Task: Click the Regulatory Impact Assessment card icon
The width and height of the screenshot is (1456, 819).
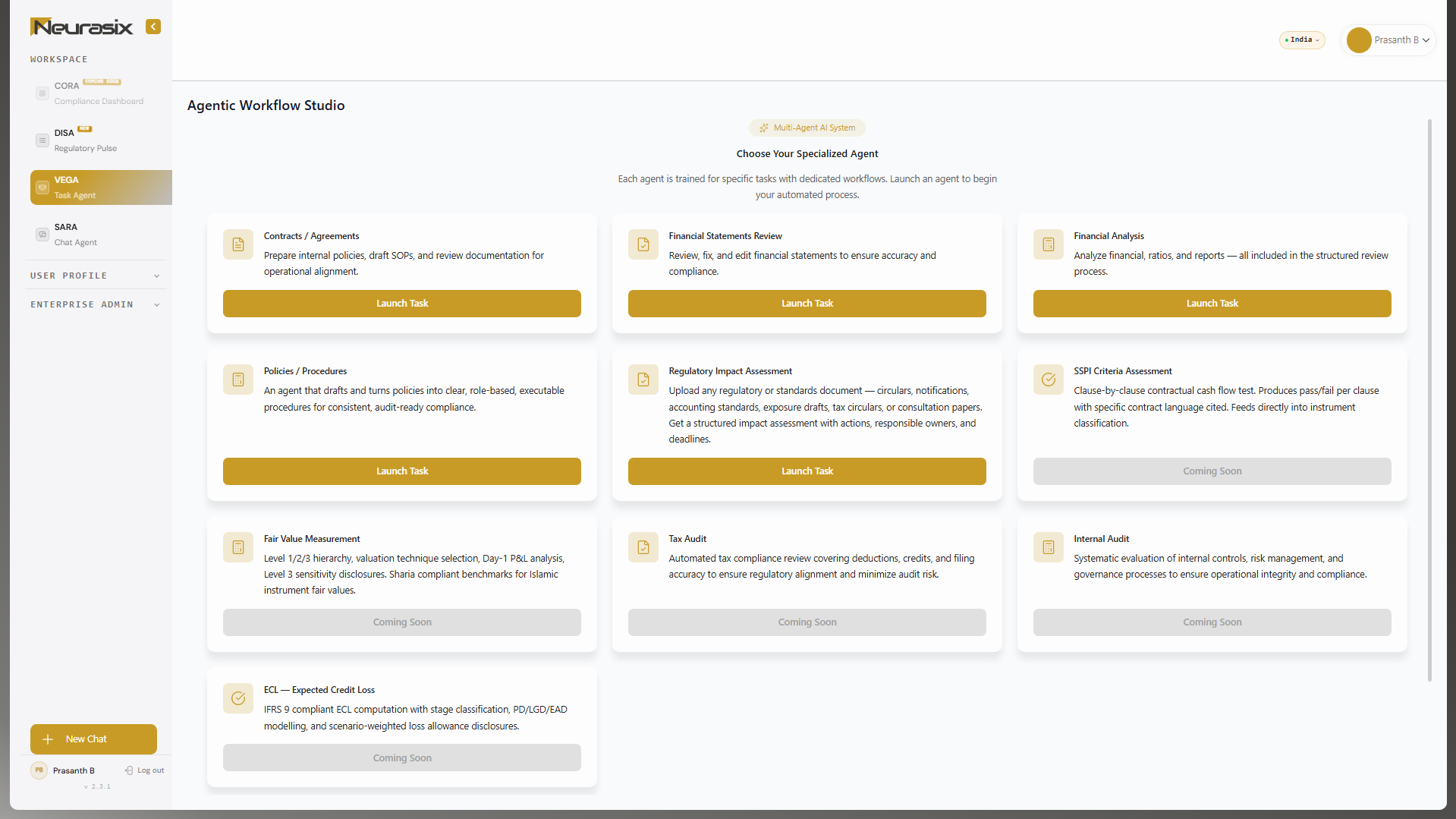Action: pos(643,380)
